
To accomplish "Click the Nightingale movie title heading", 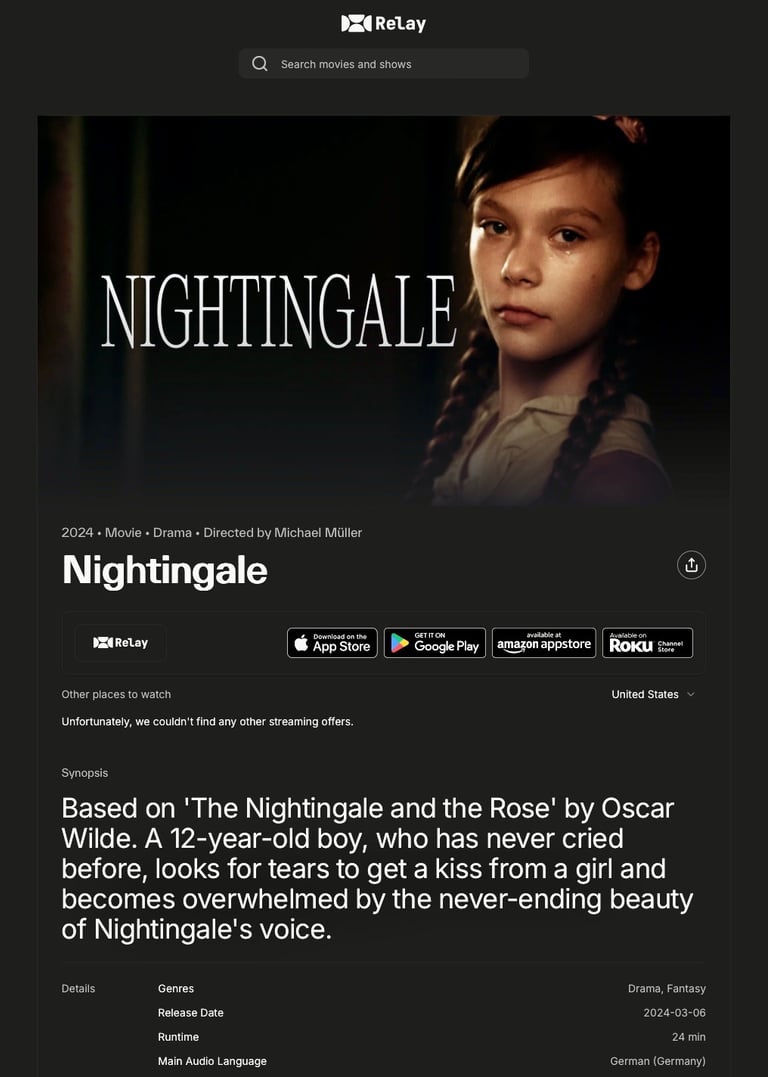I will click(x=165, y=570).
